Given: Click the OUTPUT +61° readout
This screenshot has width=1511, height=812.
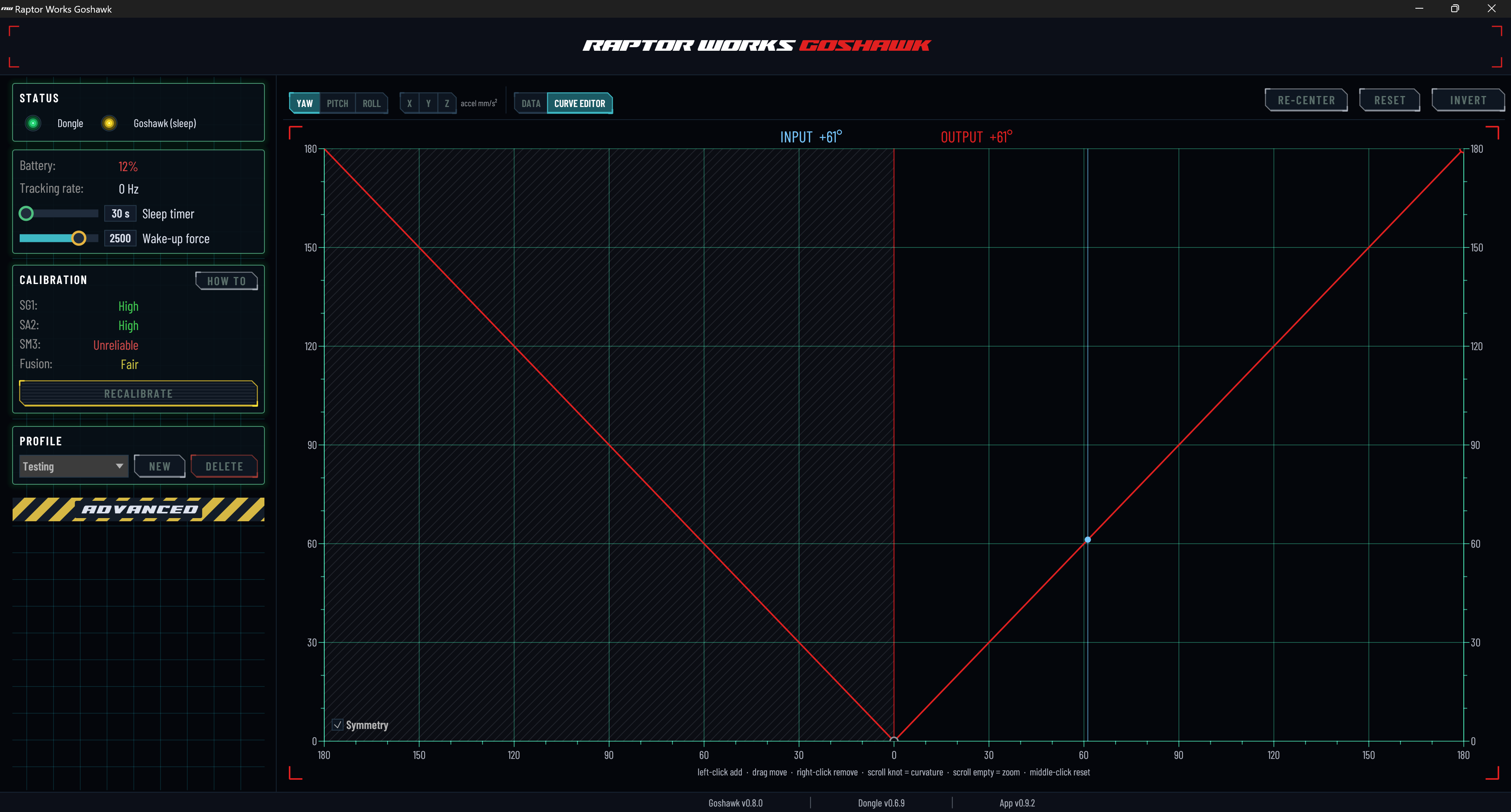Looking at the screenshot, I should pyautogui.click(x=977, y=137).
